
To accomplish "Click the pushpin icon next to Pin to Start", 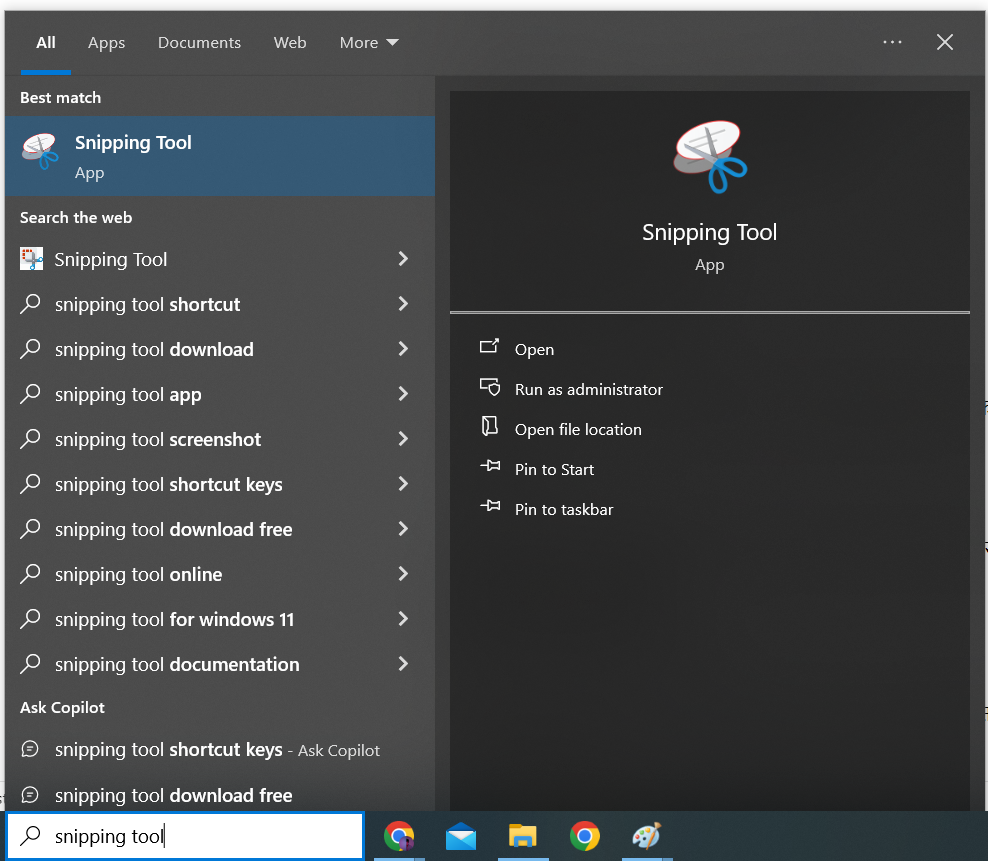I will (489, 468).
